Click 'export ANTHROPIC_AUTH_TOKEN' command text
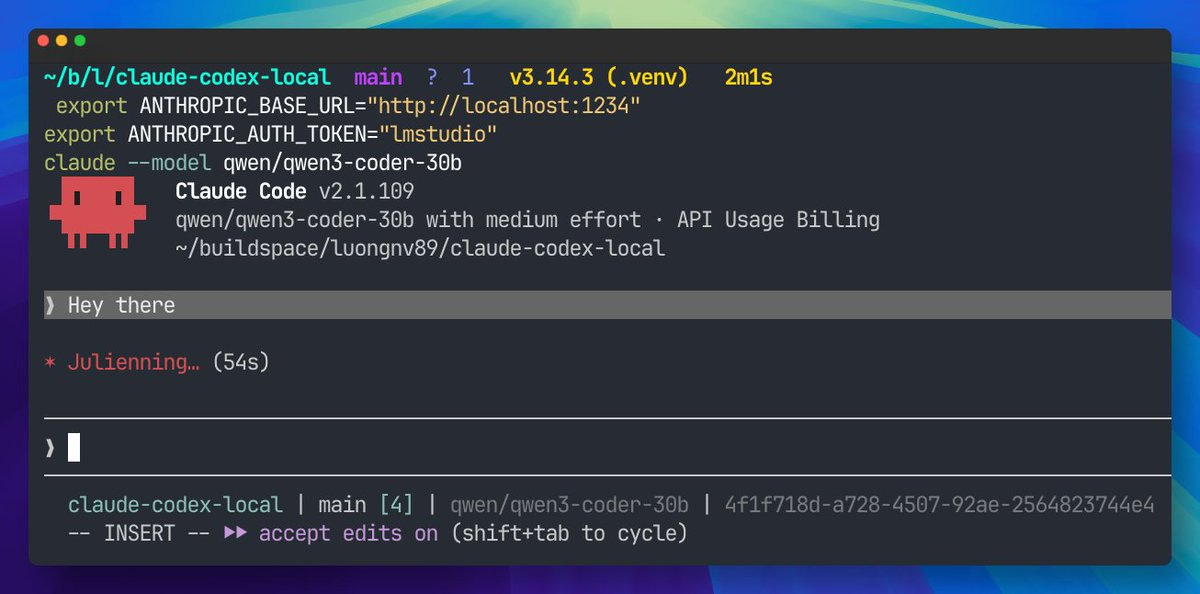Viewport: 1200px width, 594px height. (x=205, y=133)
